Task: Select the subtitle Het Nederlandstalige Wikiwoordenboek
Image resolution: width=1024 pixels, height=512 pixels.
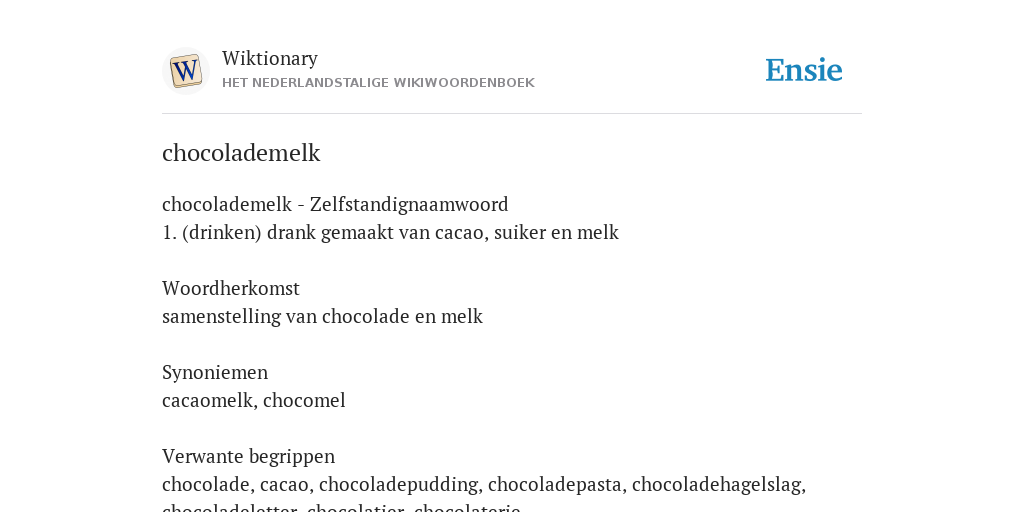Action: pyautogui.click(x=378, y=83)
